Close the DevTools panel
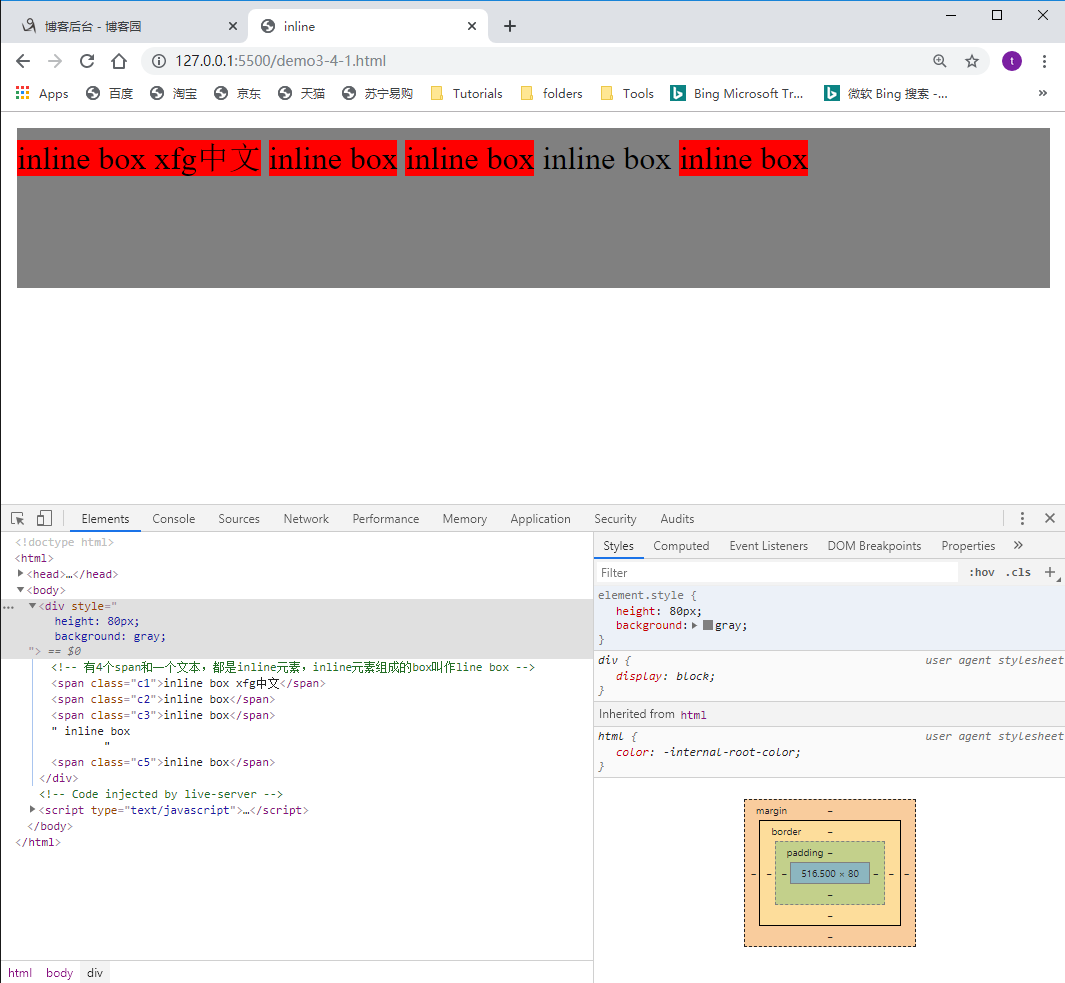The height and width of the screenshot is (983, 1065). pyautogui.click(x=1049, y=518)
